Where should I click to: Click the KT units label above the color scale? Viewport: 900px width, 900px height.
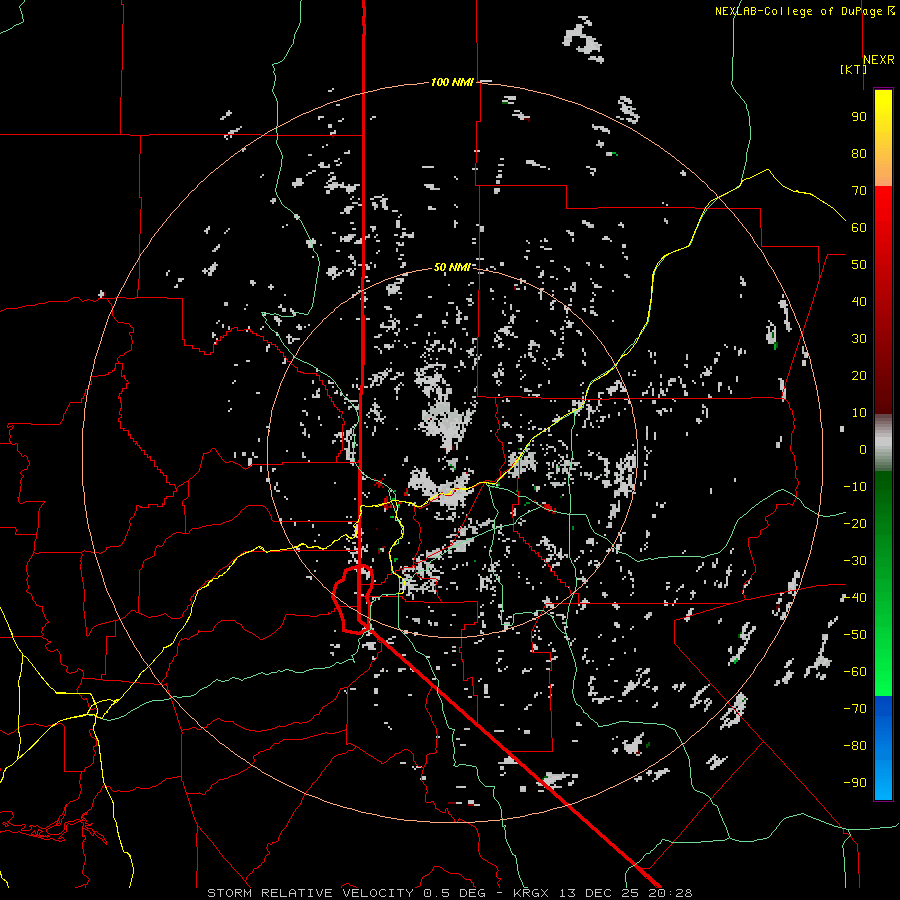[x=853, y=69]
